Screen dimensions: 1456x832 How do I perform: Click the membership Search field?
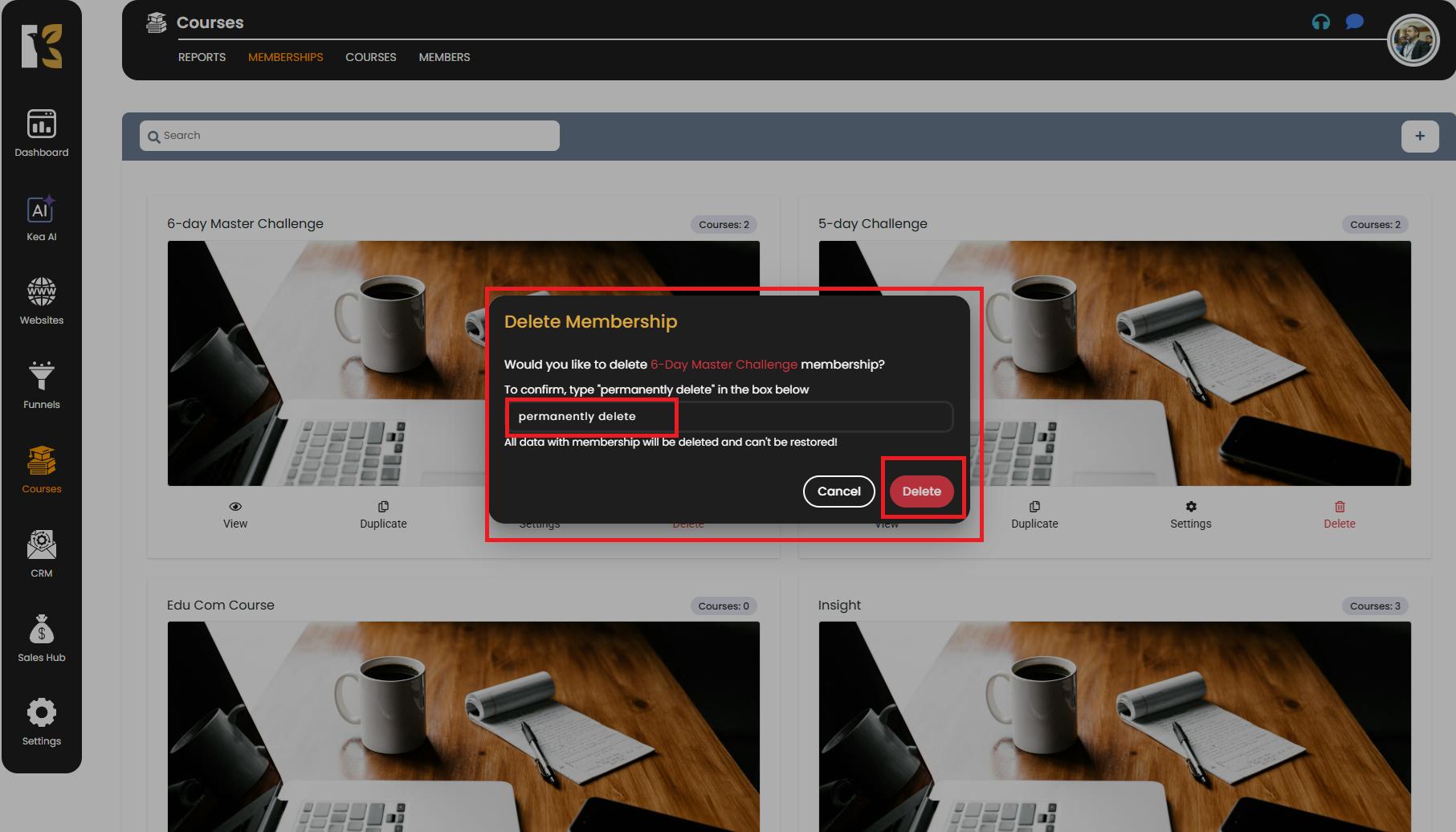click(349, 136)
